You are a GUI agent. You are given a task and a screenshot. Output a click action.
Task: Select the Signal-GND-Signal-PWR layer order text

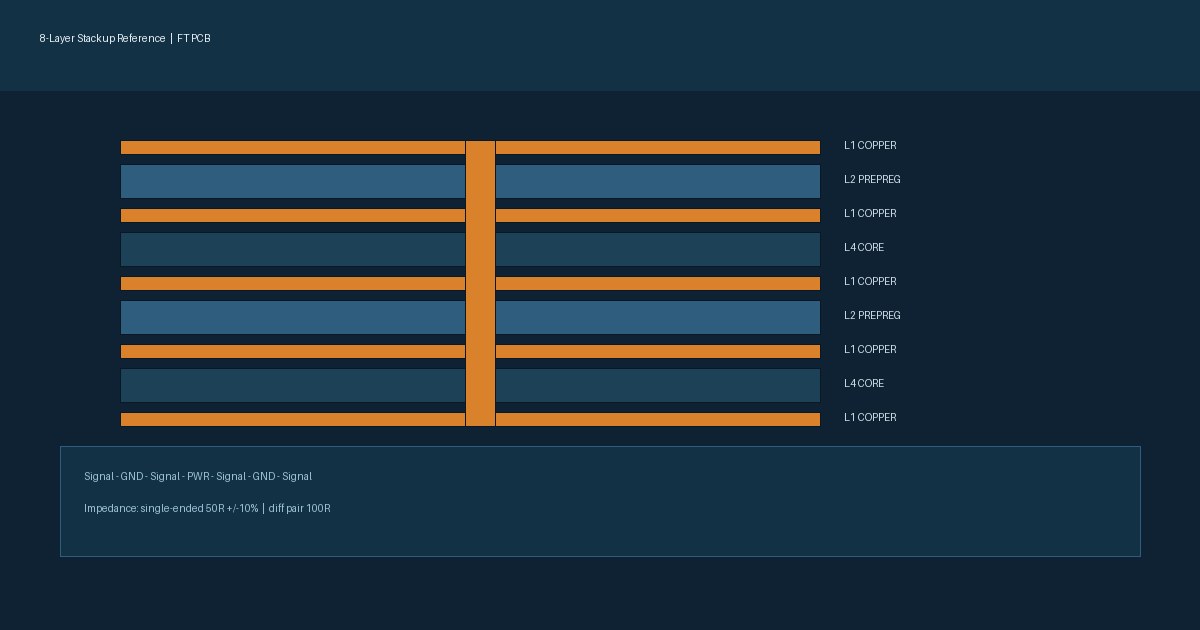[198, 477]
